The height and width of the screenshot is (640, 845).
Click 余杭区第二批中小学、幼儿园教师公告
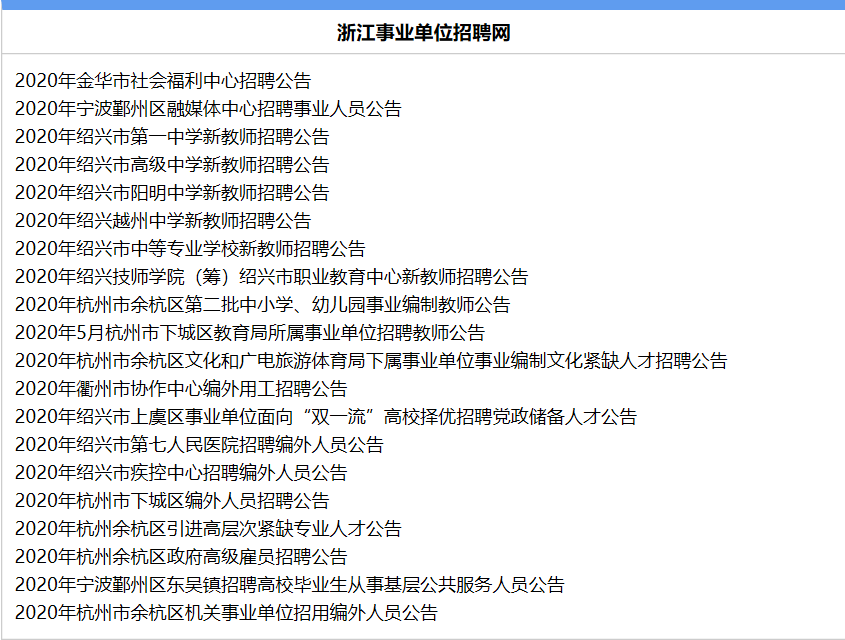[x=262, y=305]
